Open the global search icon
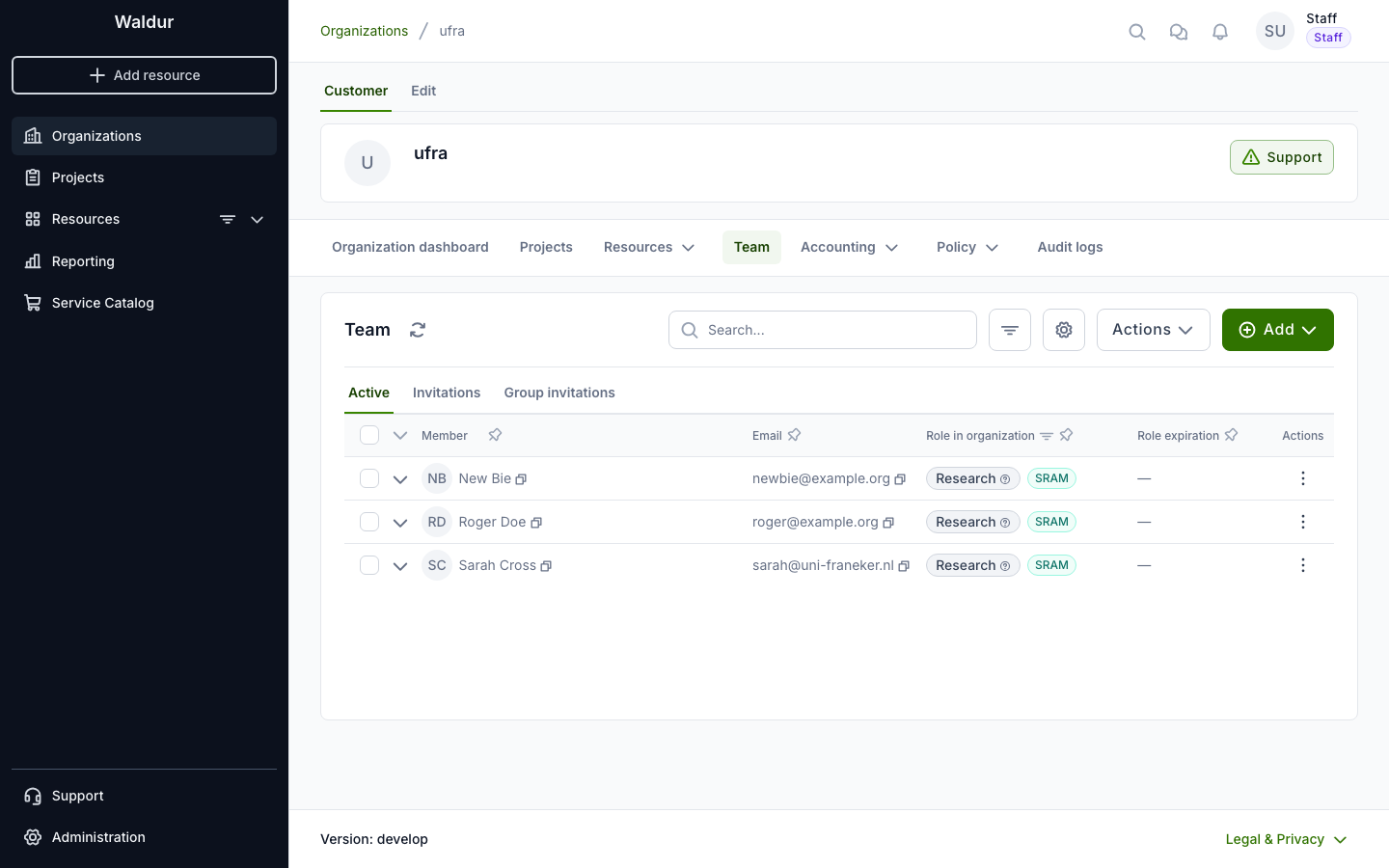The image size is (1389, 868). (1137, 32)
